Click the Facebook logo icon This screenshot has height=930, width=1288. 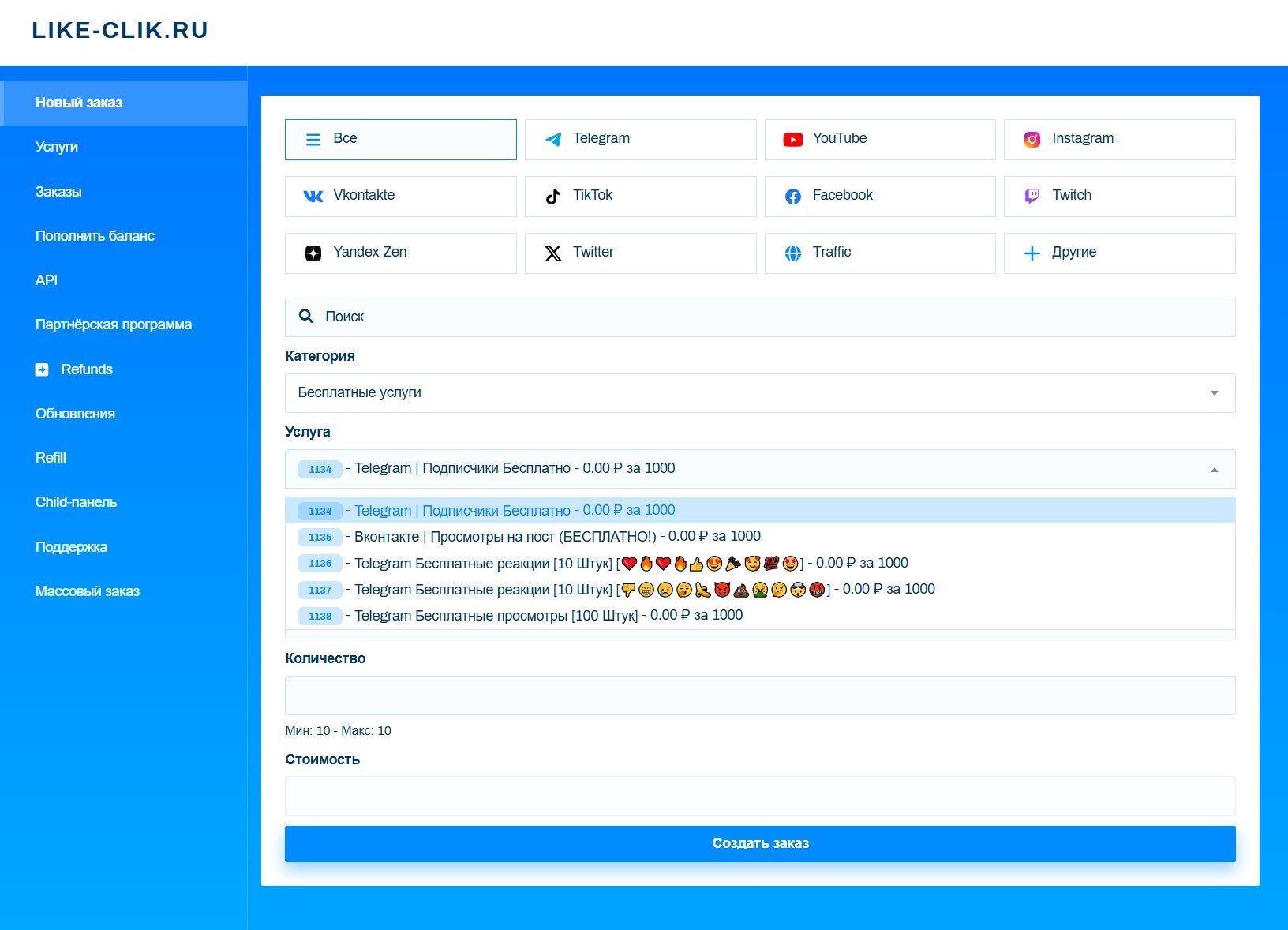click(x=792, y=197)
